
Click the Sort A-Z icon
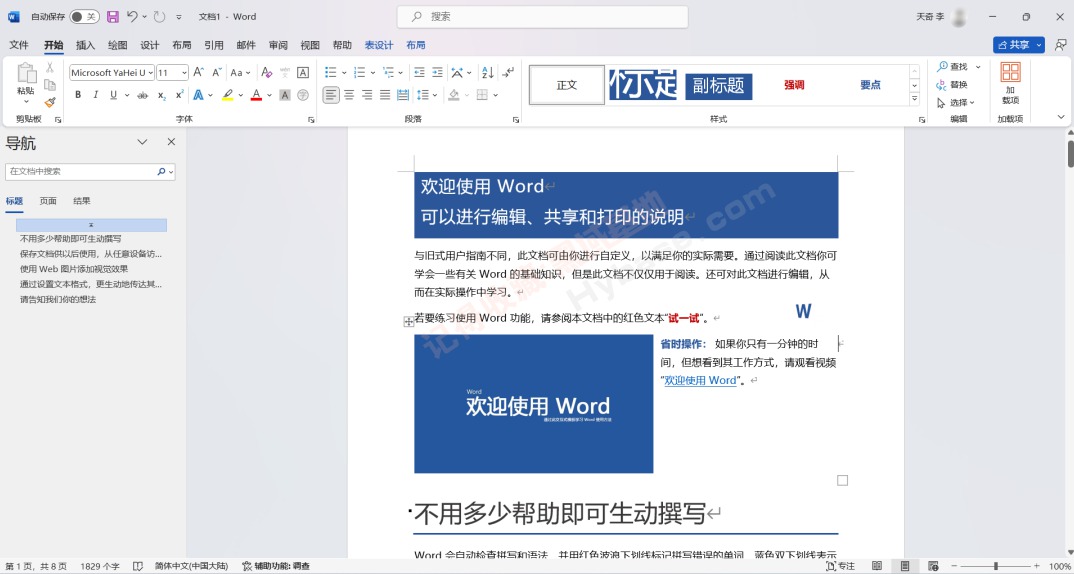488,72
